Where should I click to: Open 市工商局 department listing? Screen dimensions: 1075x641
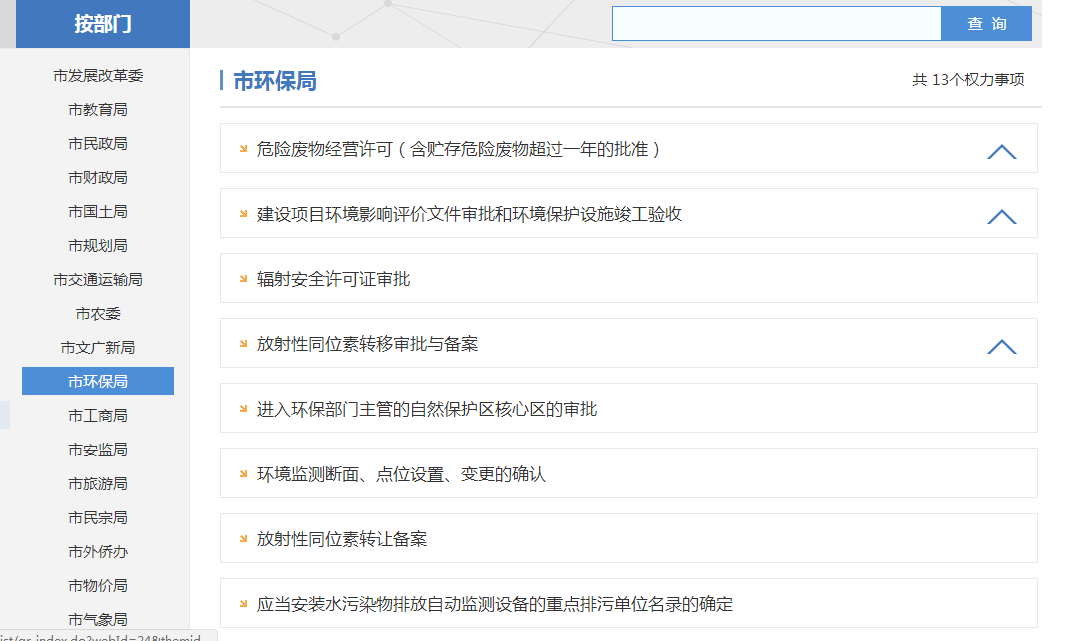coord(98,416)
